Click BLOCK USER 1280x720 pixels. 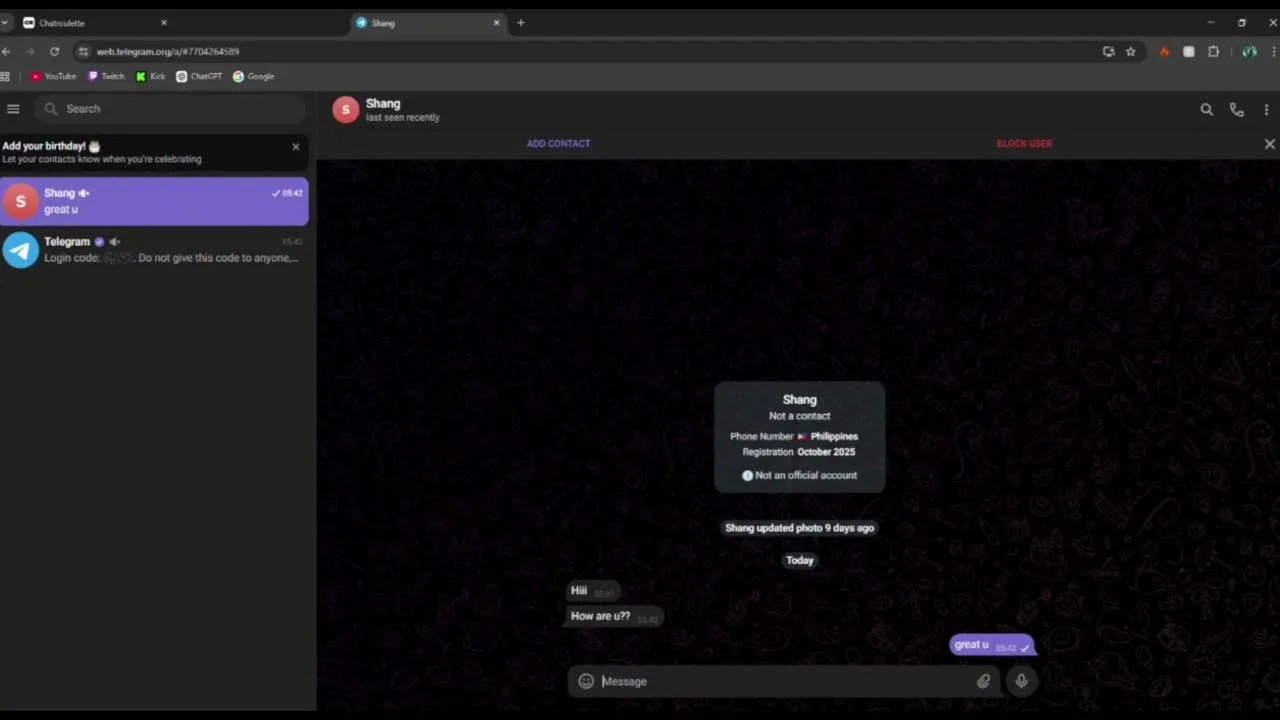1024,144
